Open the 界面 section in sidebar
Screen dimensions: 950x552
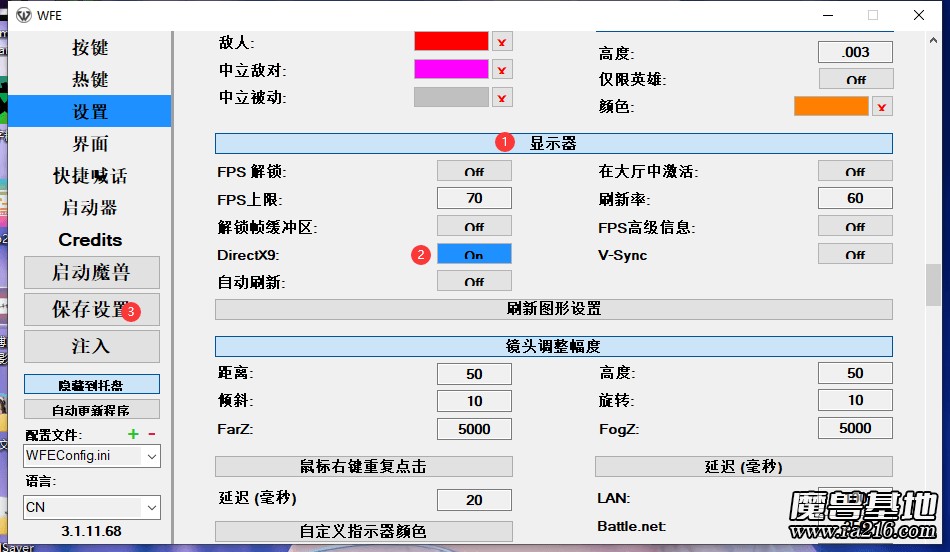tap(90, 144)
